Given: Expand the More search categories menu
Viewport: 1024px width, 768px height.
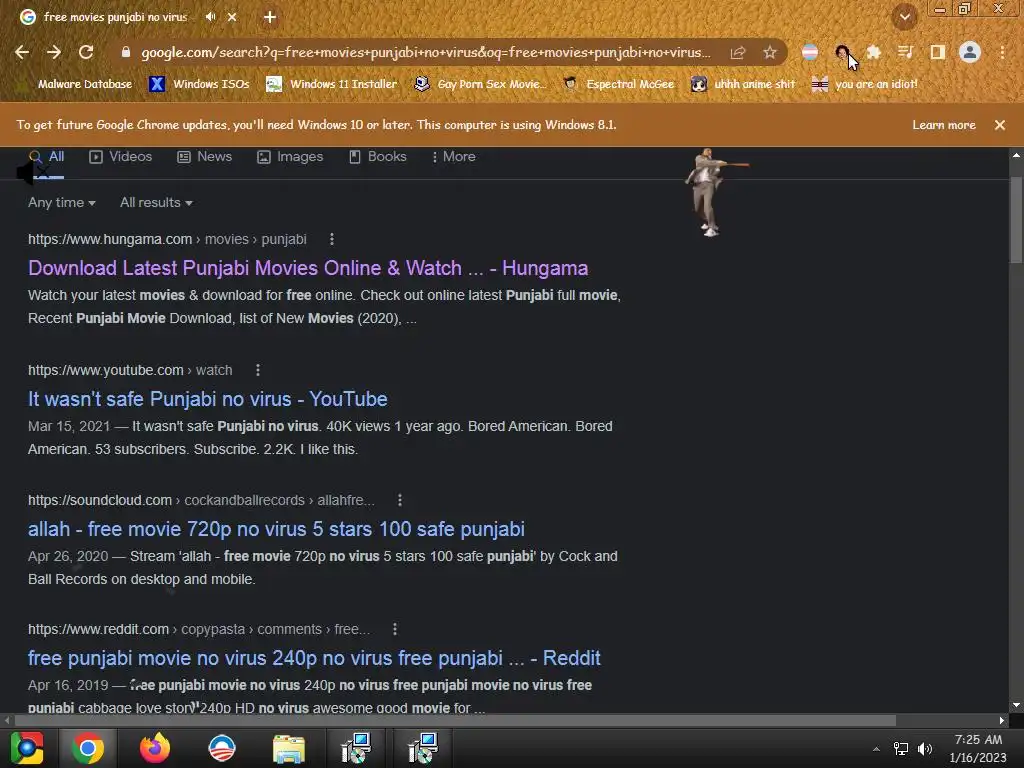Looking at the screenshot, I should pyautogui.click(x=453, y=157).
